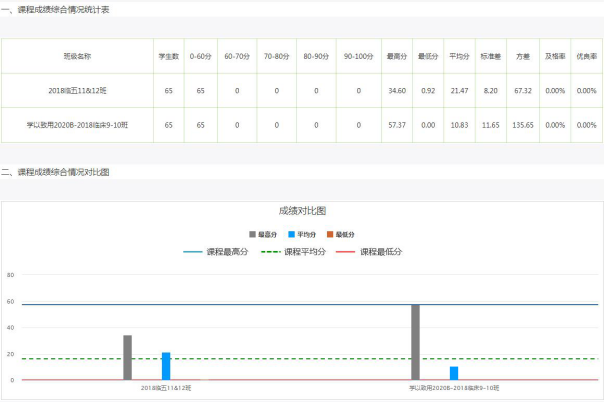Click the 成绩对比图 chart title
Viewport: 605px width, 402px height.
coord(302,212)
